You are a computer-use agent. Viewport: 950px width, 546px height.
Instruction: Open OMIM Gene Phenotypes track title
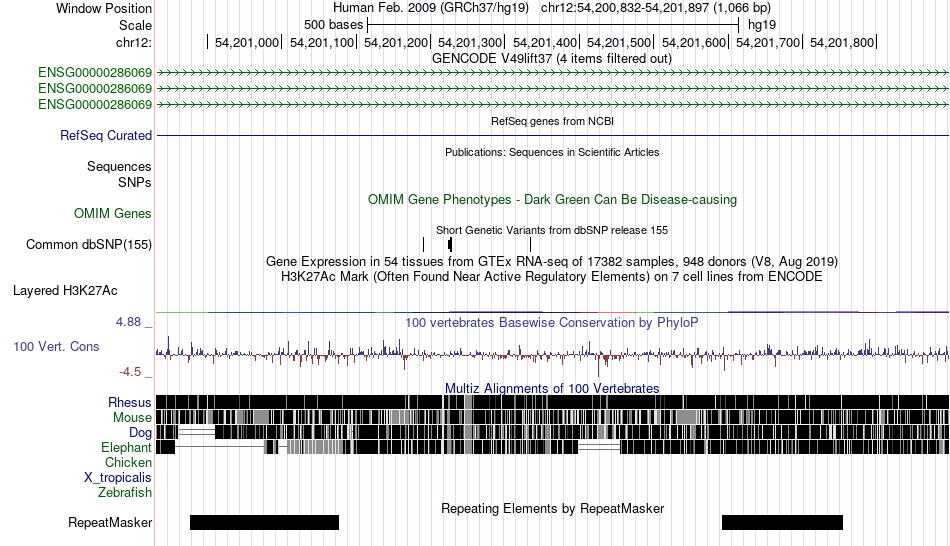click(552, 199)
